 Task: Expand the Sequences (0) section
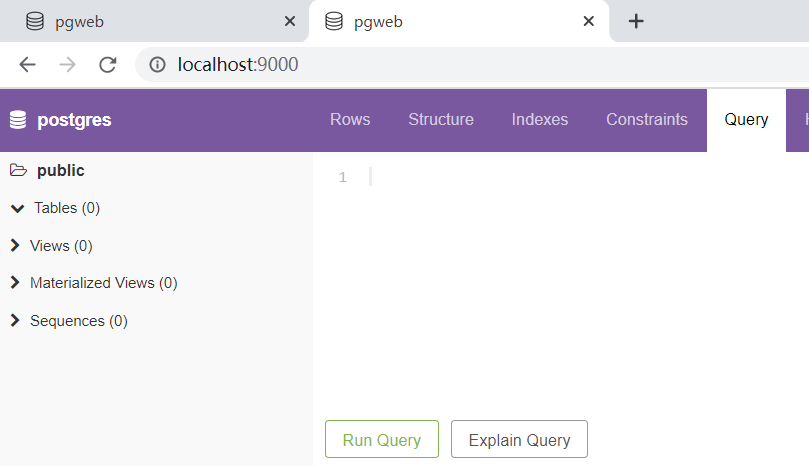point(15,321)
